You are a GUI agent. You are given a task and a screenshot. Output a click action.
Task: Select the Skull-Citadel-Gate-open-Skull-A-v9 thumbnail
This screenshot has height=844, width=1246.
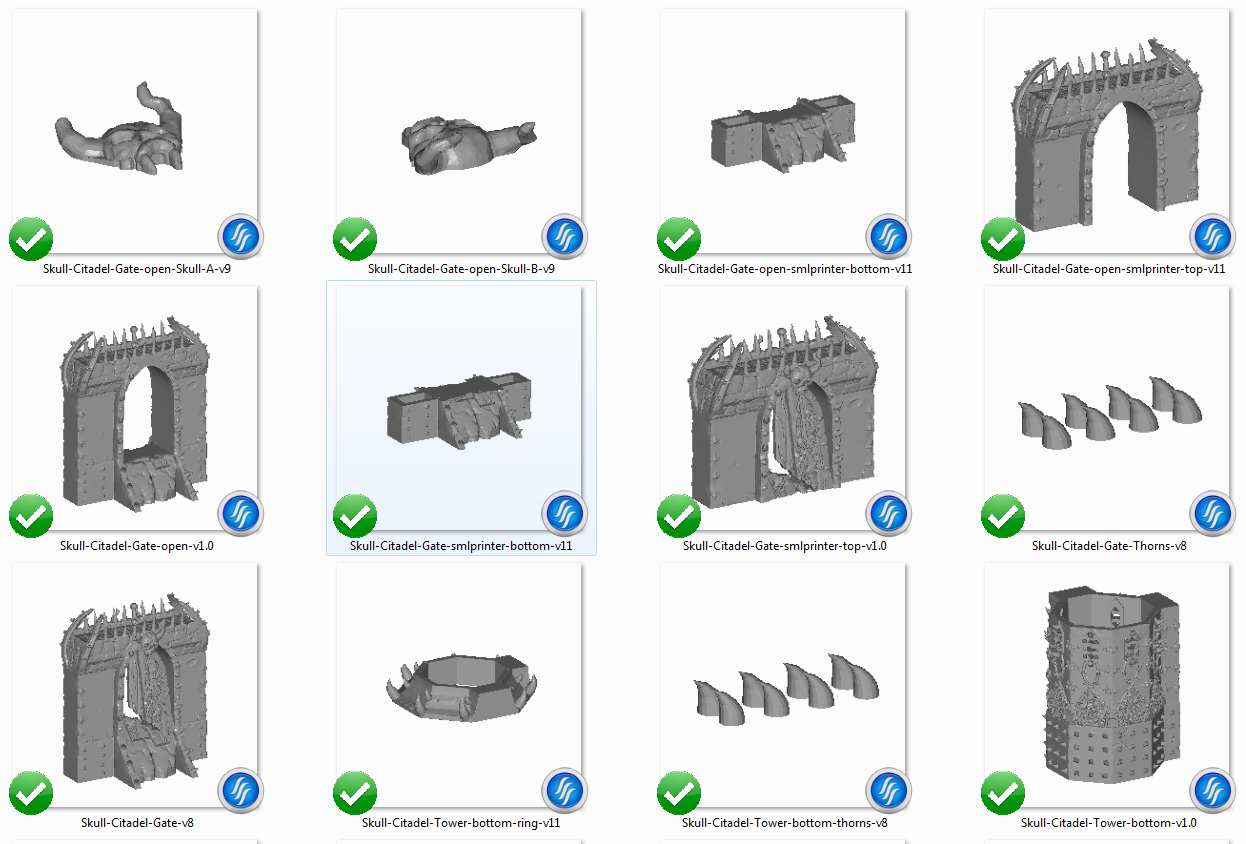click(135, 130)
